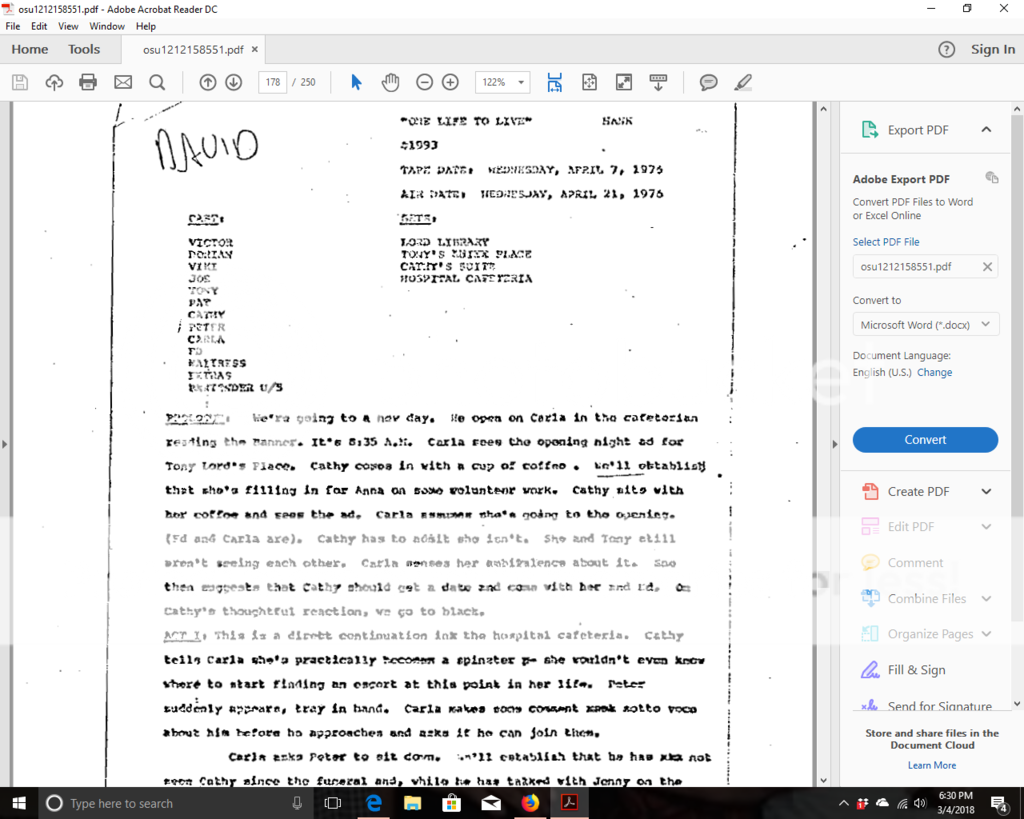Launch Firefox from the taskbar
The image size is (1024, 819).
coord(530,803)
